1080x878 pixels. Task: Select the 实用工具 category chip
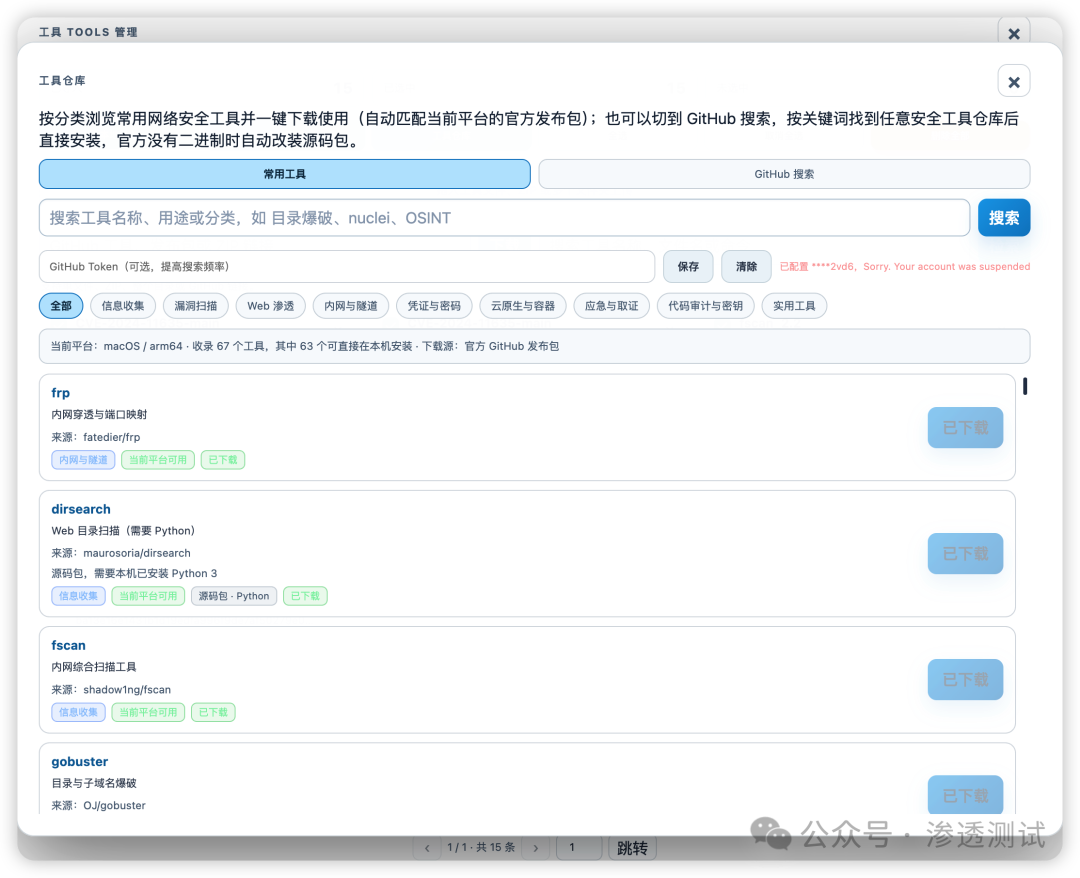[794, 306]
